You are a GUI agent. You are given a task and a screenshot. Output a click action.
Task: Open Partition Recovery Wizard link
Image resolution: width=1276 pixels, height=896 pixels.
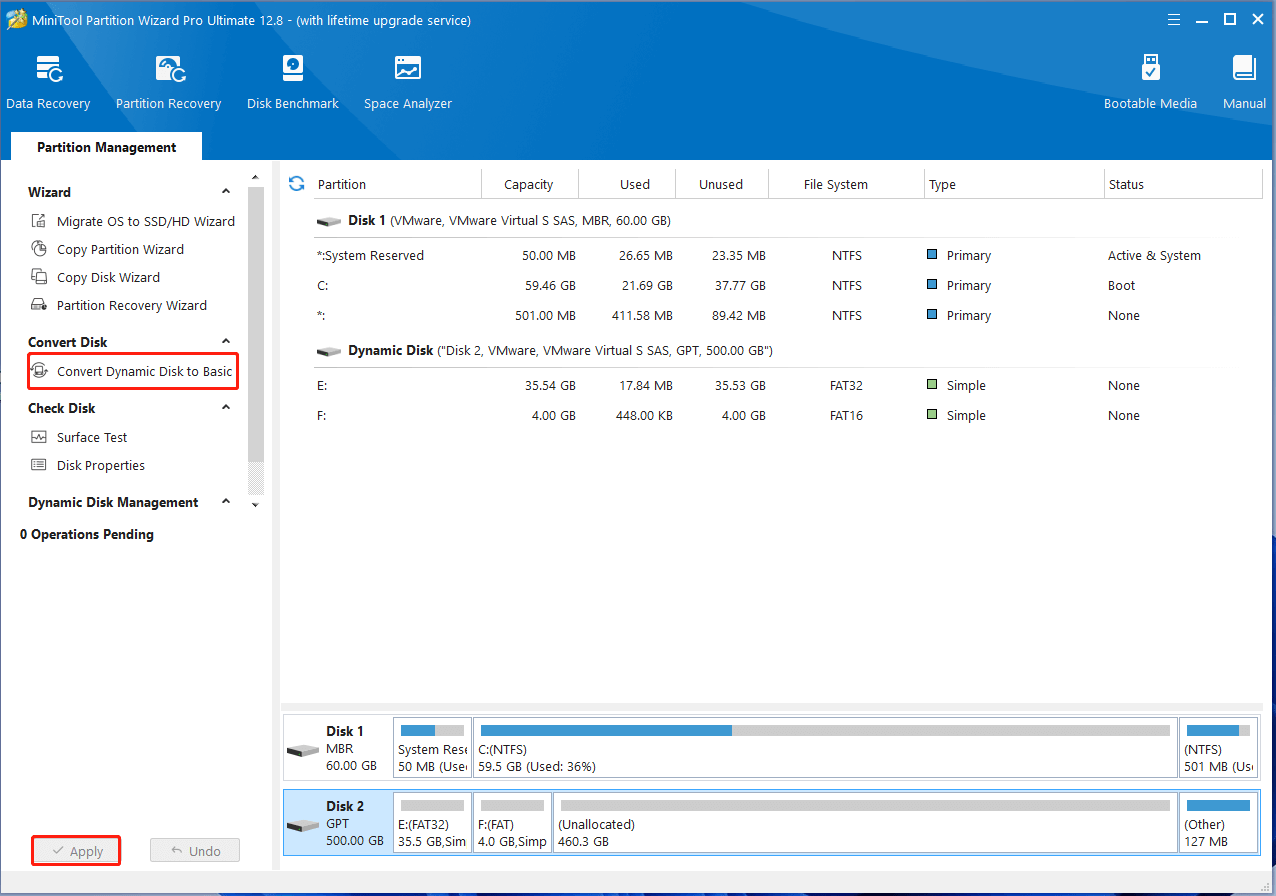tap(132, 305)
